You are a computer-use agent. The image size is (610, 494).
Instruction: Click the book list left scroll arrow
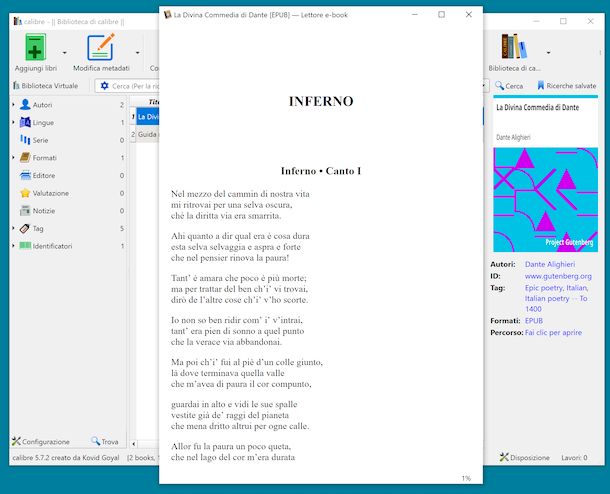pyautogui.click(x=134, y=444)
